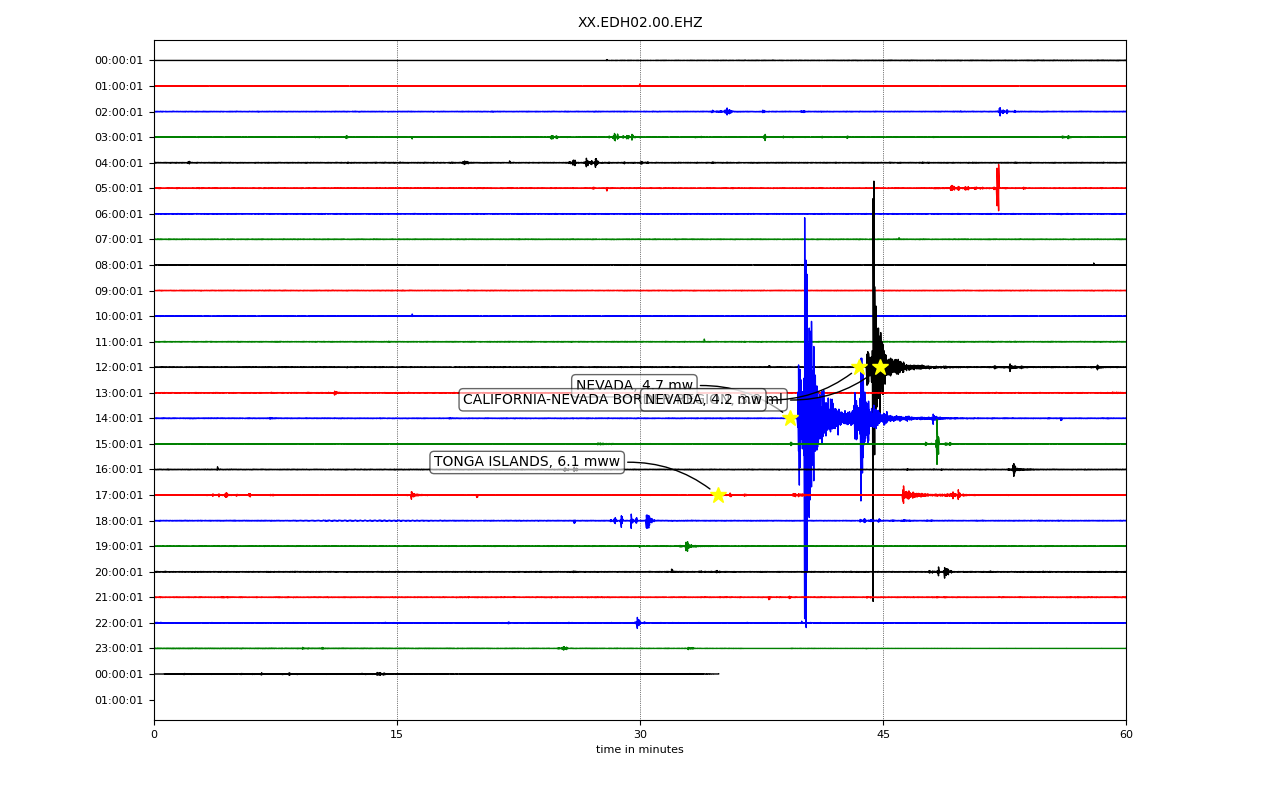Image resolution: width=1280 pixels, height=800 pixels.
Task: Click the left yellow star on 12:00:01 trace
Action: [x=859, y=367]
